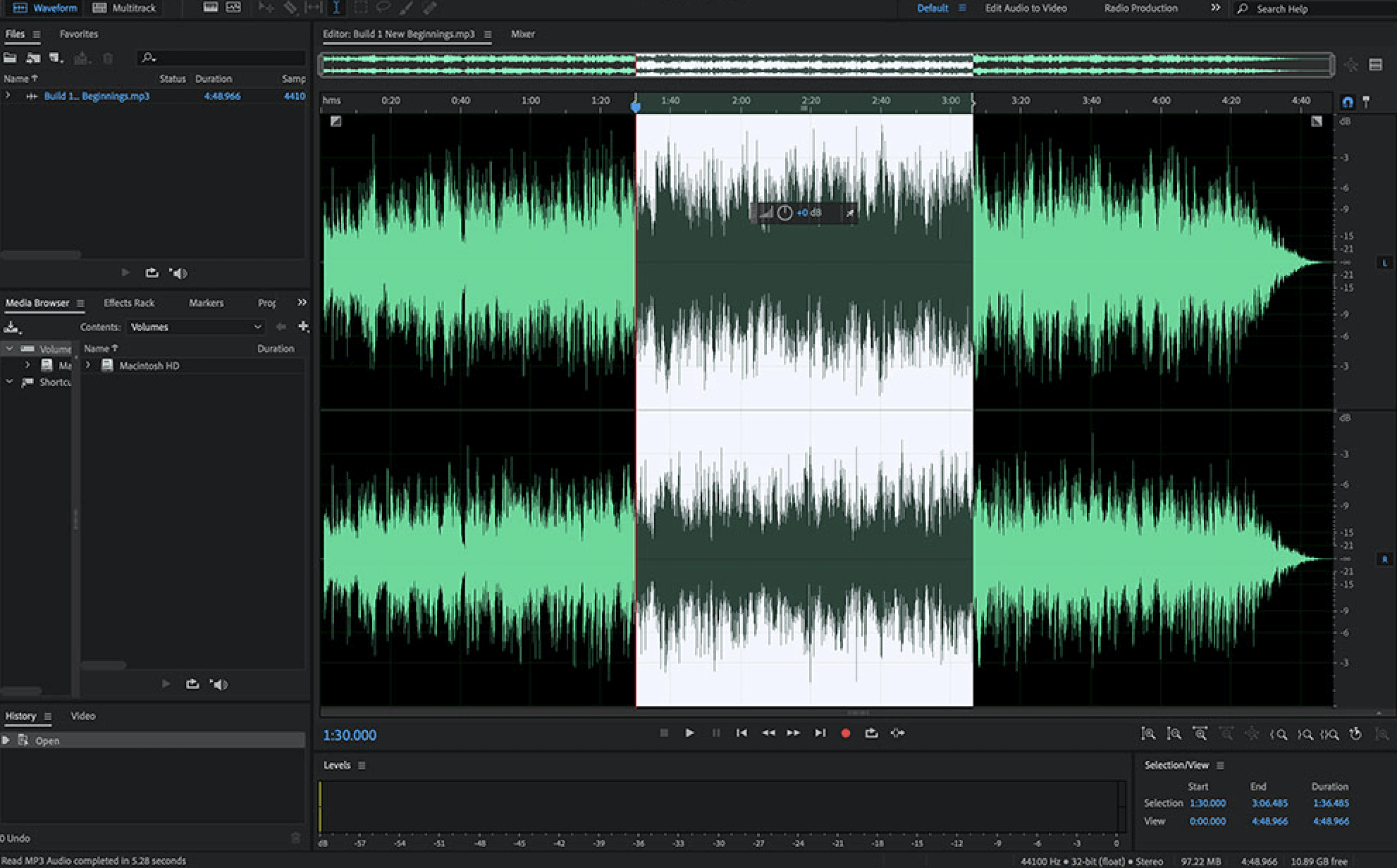Toggle the Markers panel view

(x=205, y=302)
